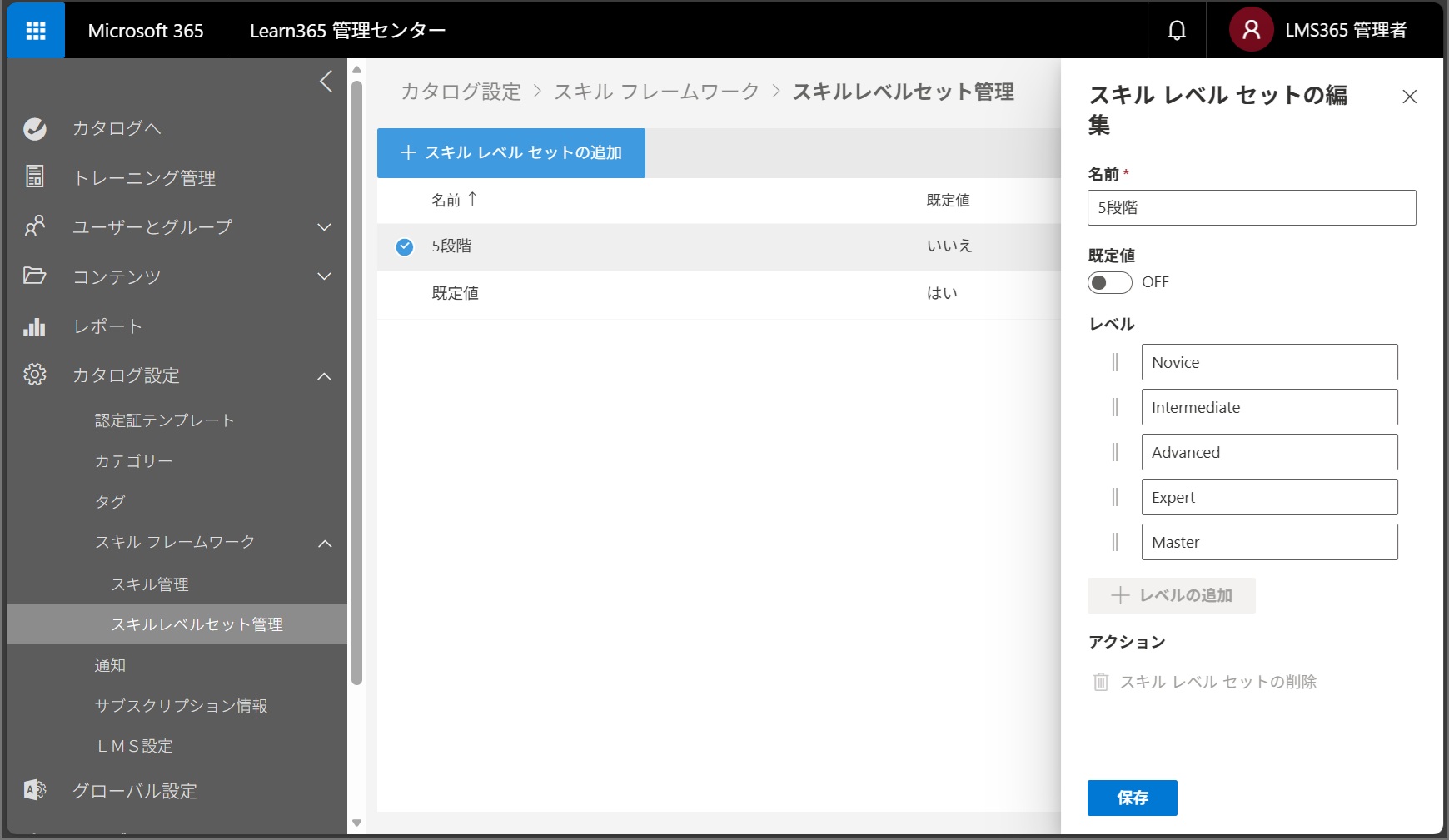Screen dimensions: 1449x840
Task: Grab the drag handle beside Intermediate
Action: click(x=1115, y=407)
